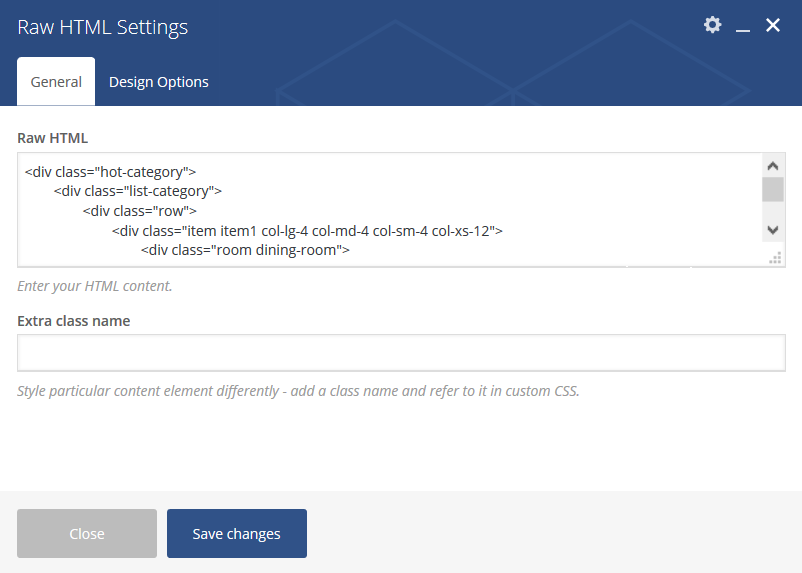Focus the Extra class name input field
Screen dimensions: 802x573
tap(401, 353)
